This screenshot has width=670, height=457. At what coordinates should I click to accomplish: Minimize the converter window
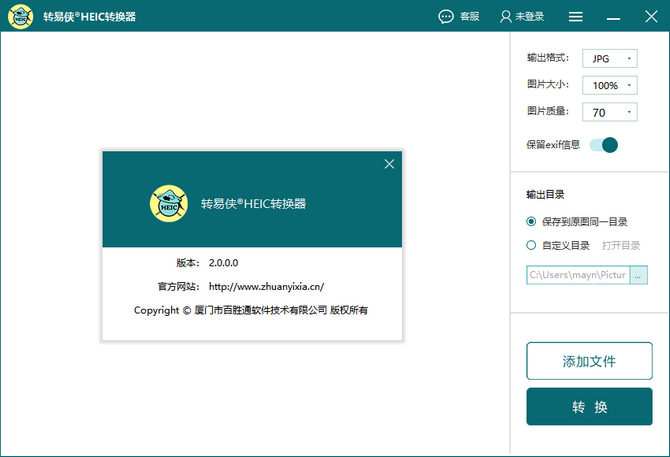[613, 18]
